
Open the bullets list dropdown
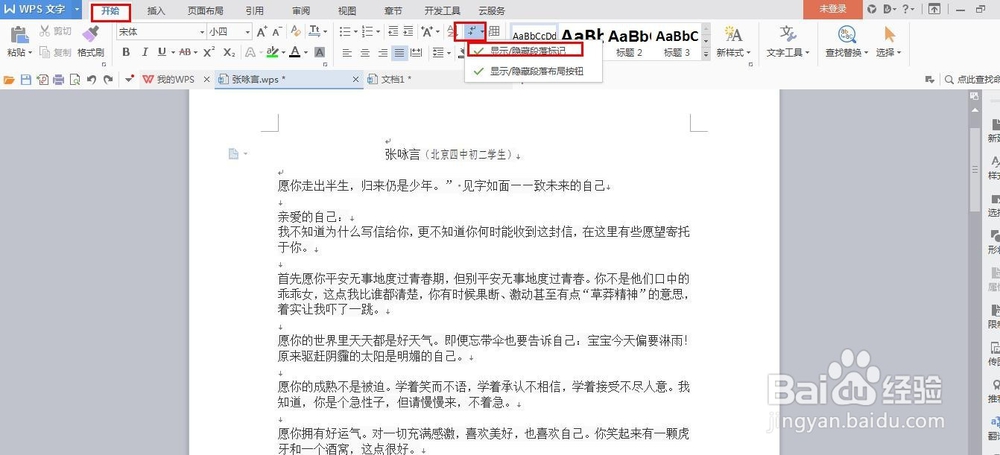tap(354, 31)
